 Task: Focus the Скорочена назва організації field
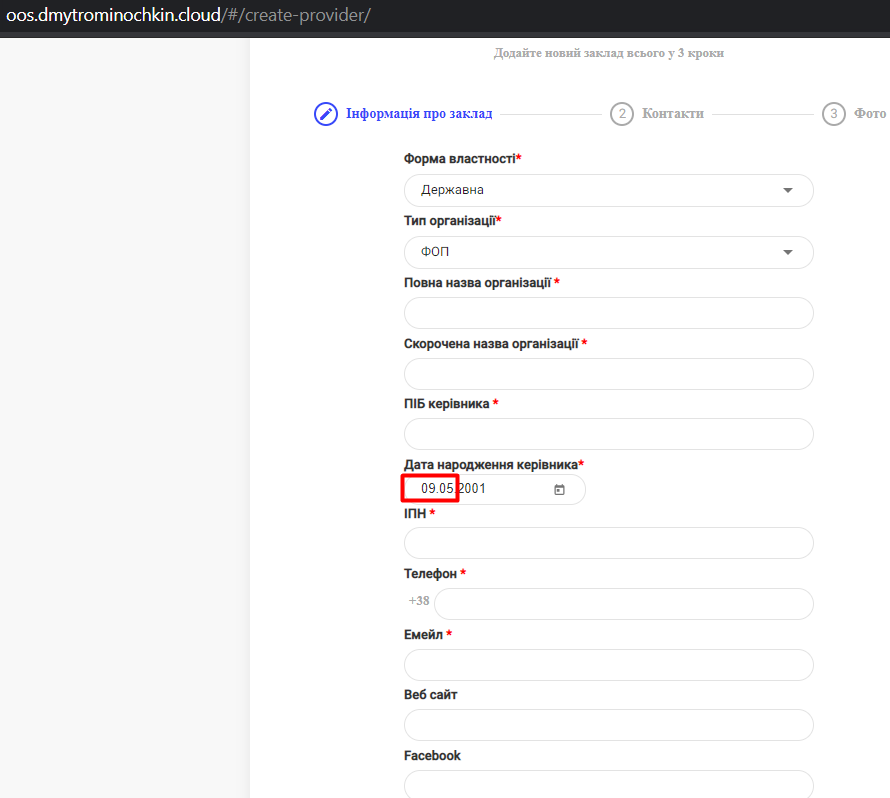608,373
